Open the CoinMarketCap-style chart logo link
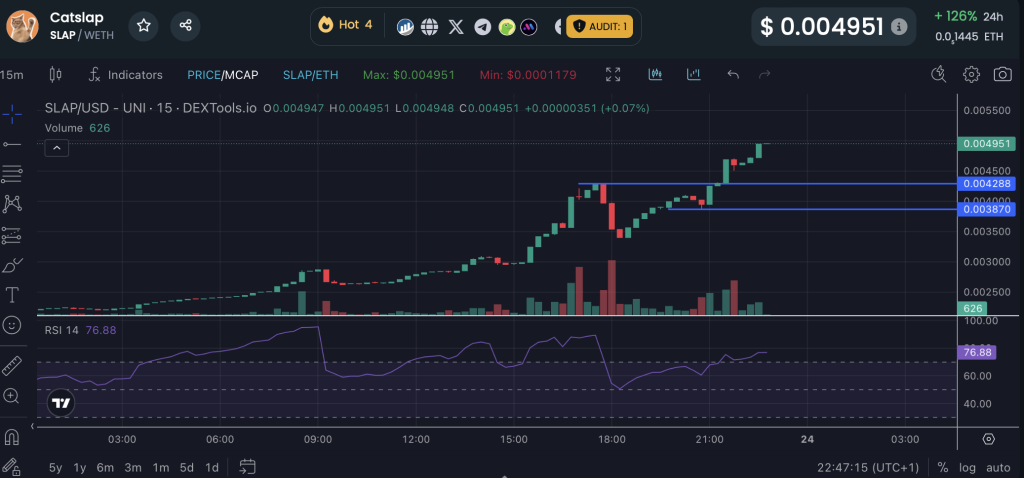The height and width of the screenshot is (478, 1024). coord(406,27)
